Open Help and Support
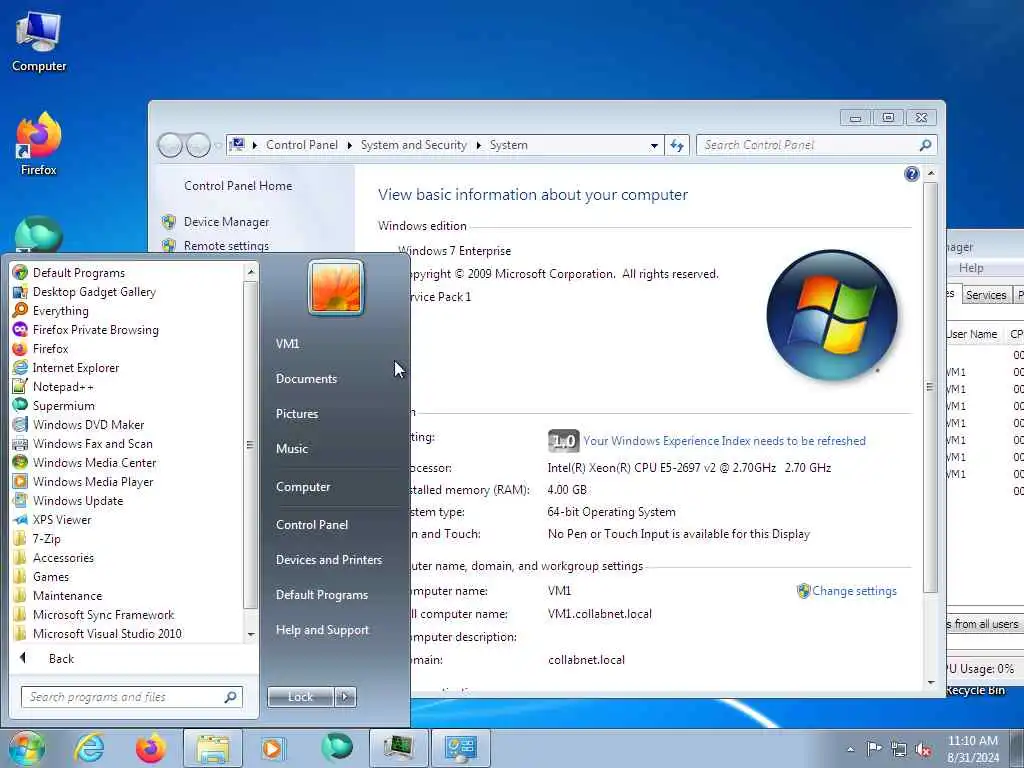Image resolution: width=1024 pixels, height=768 pixels. click(322, 630)
